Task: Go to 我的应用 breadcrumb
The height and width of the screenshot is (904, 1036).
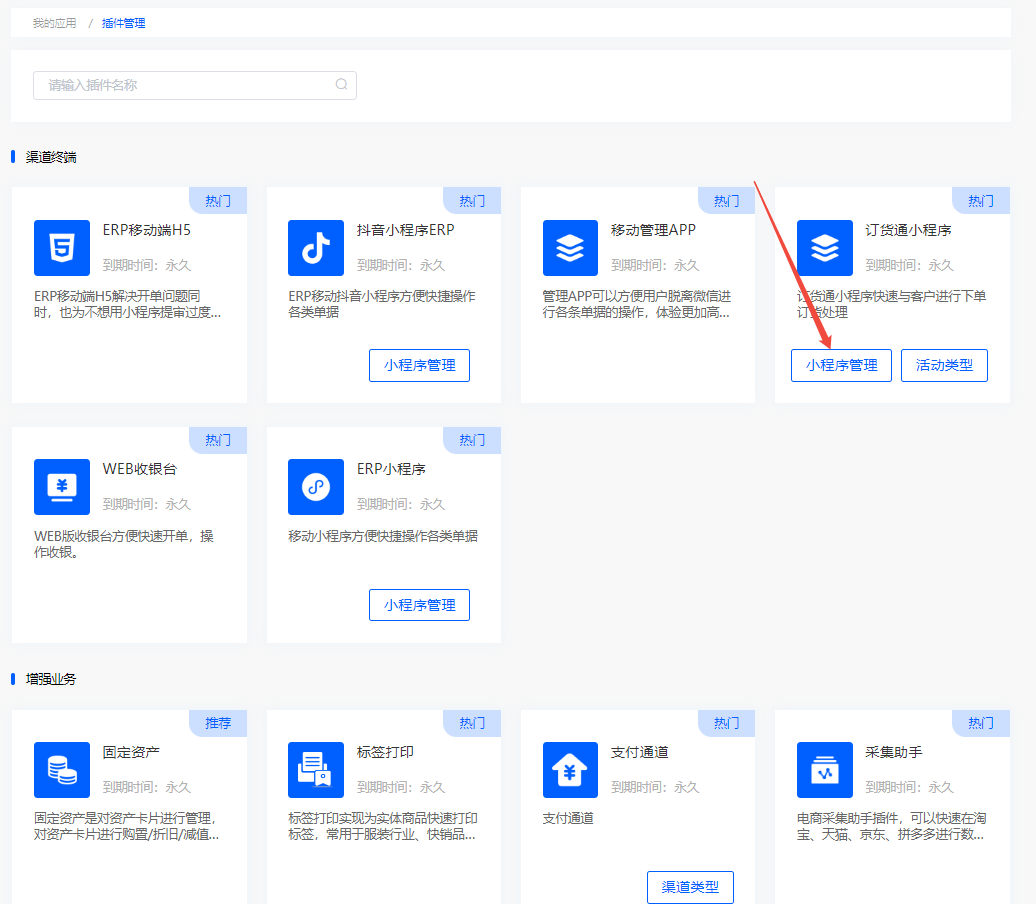Action: point(54,23)
